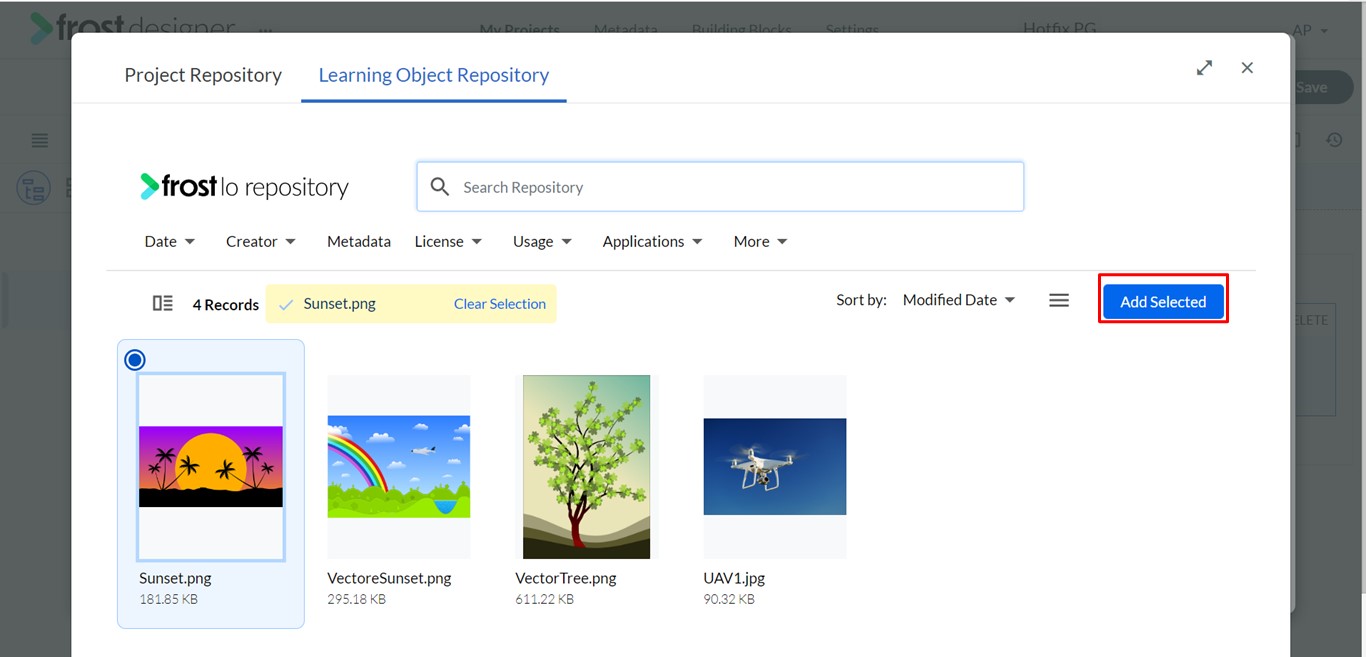
Task: Click the search magnifier icon
Action: [x=440, y=187]
